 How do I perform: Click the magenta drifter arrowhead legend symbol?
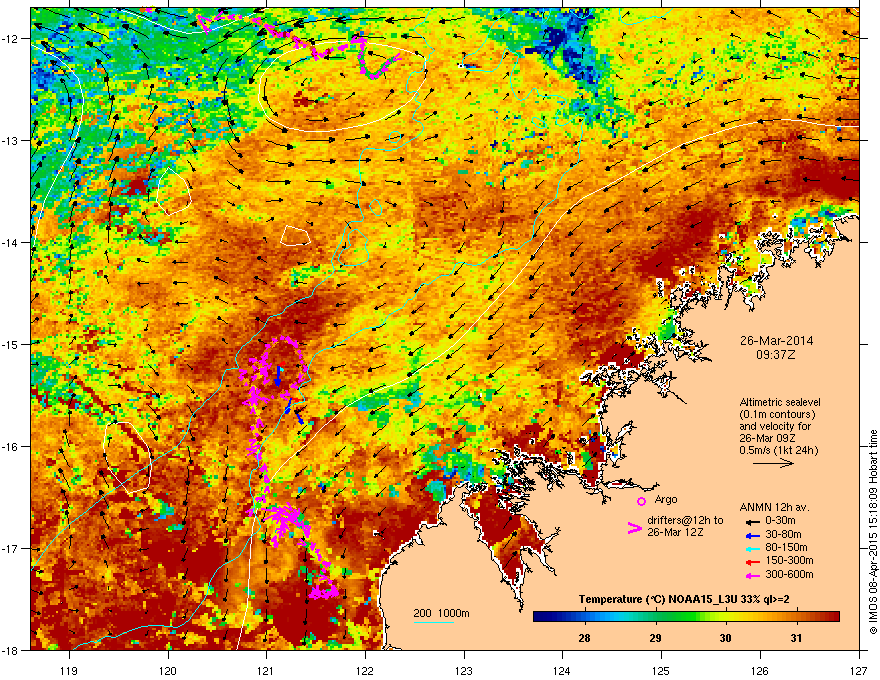[634, 528]
